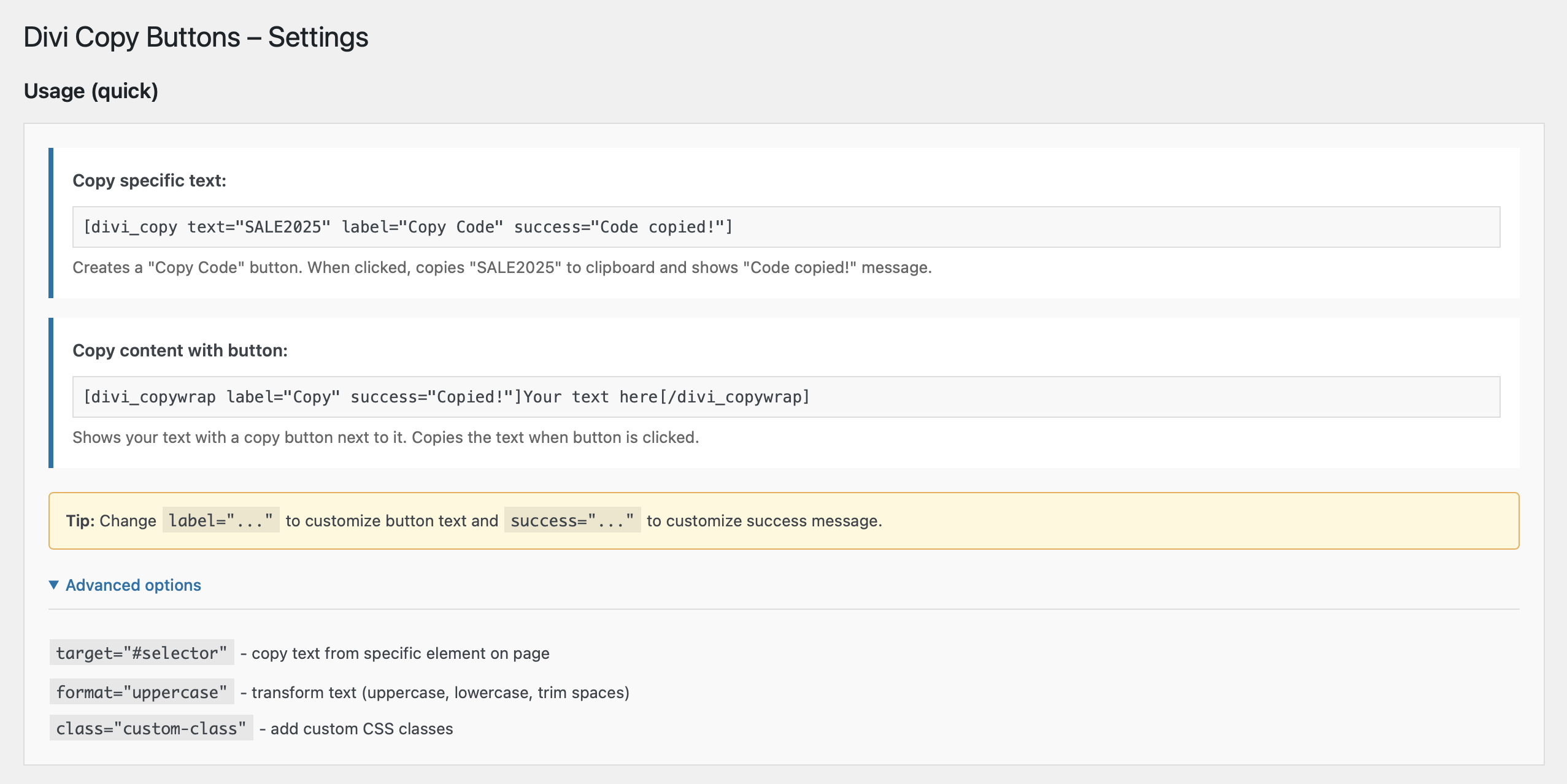1567x784 pixels.
Task: Click the label="..." code snippet in tip
Action: [x=221, y=520]
